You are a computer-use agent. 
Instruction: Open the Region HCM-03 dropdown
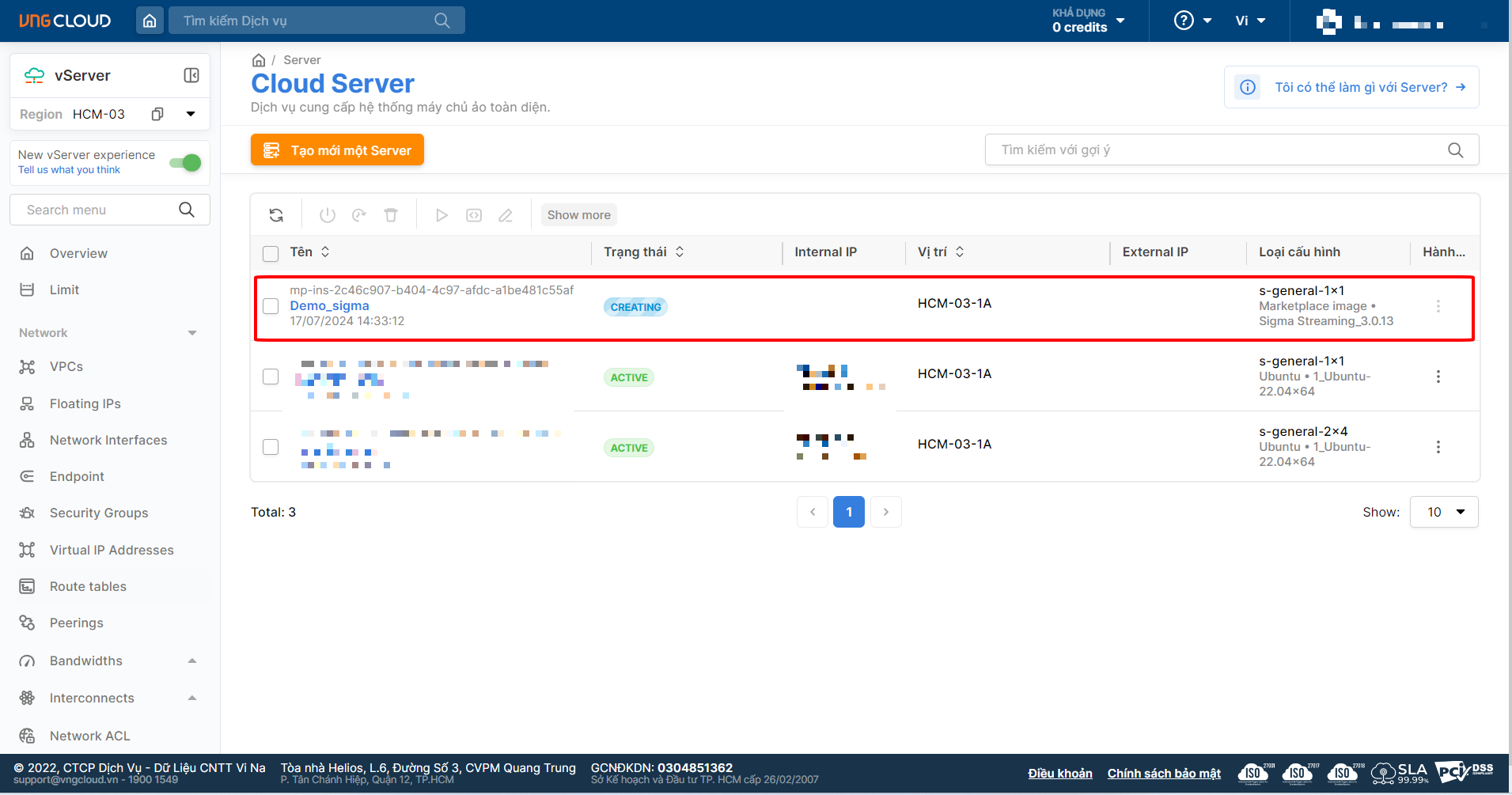(x=191, y=114)
